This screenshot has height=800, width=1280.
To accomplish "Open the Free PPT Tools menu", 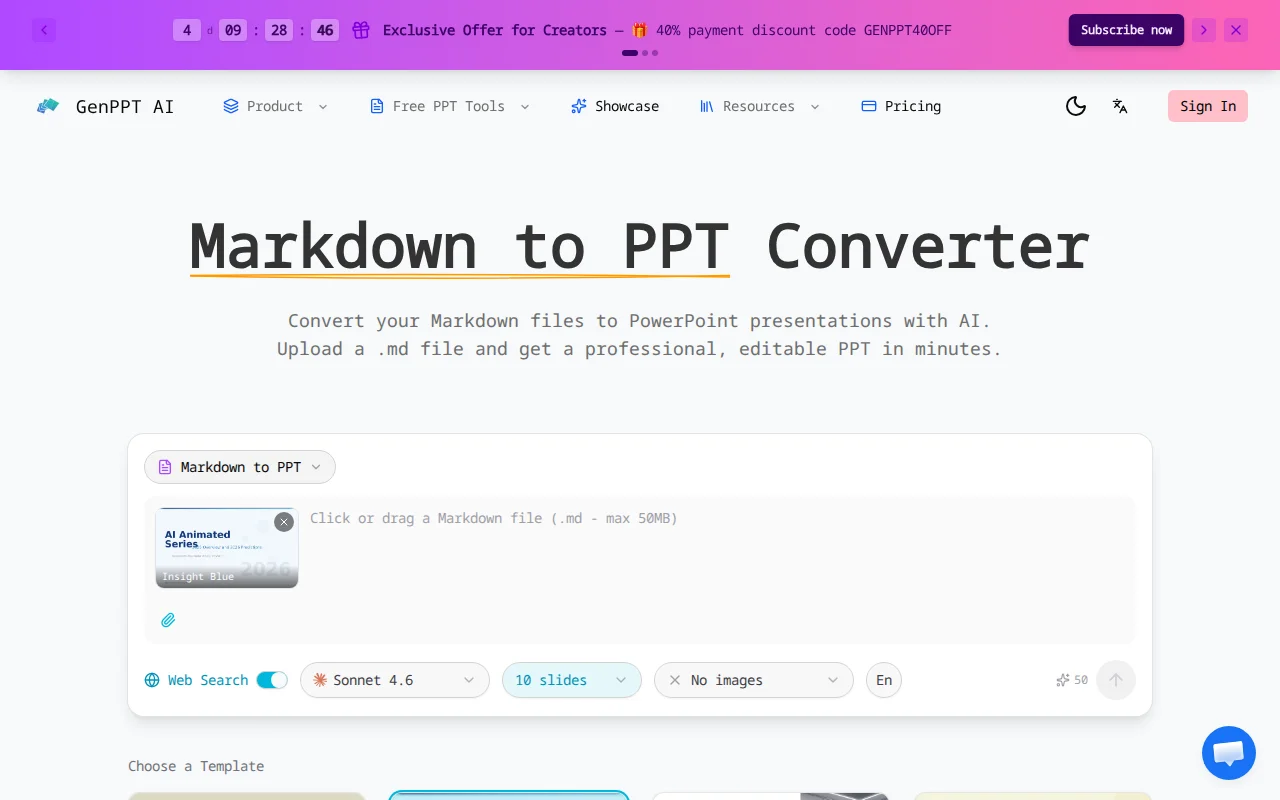I will click(x=449, y=106).
